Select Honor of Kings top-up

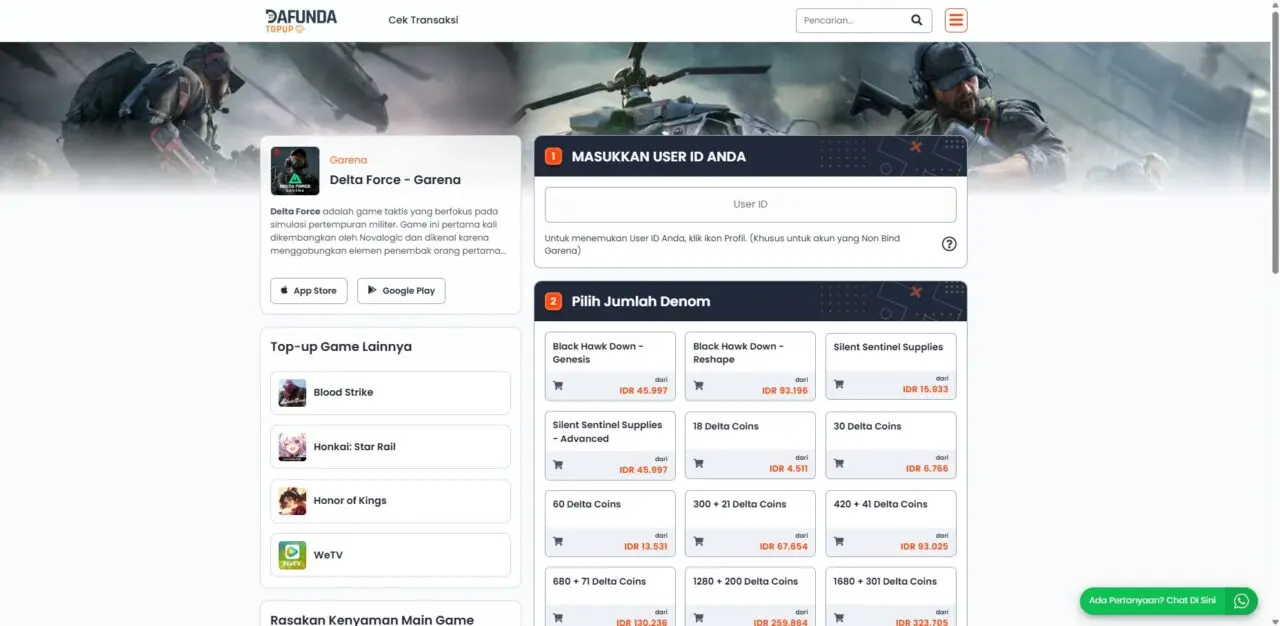coord(390,501)
